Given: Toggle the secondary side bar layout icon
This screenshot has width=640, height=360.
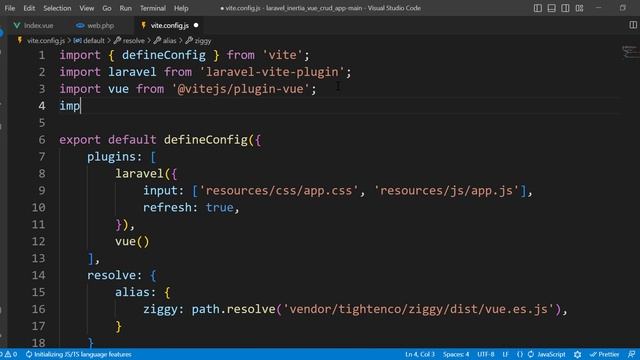Looking at the screenshot, I should [565, 8].
